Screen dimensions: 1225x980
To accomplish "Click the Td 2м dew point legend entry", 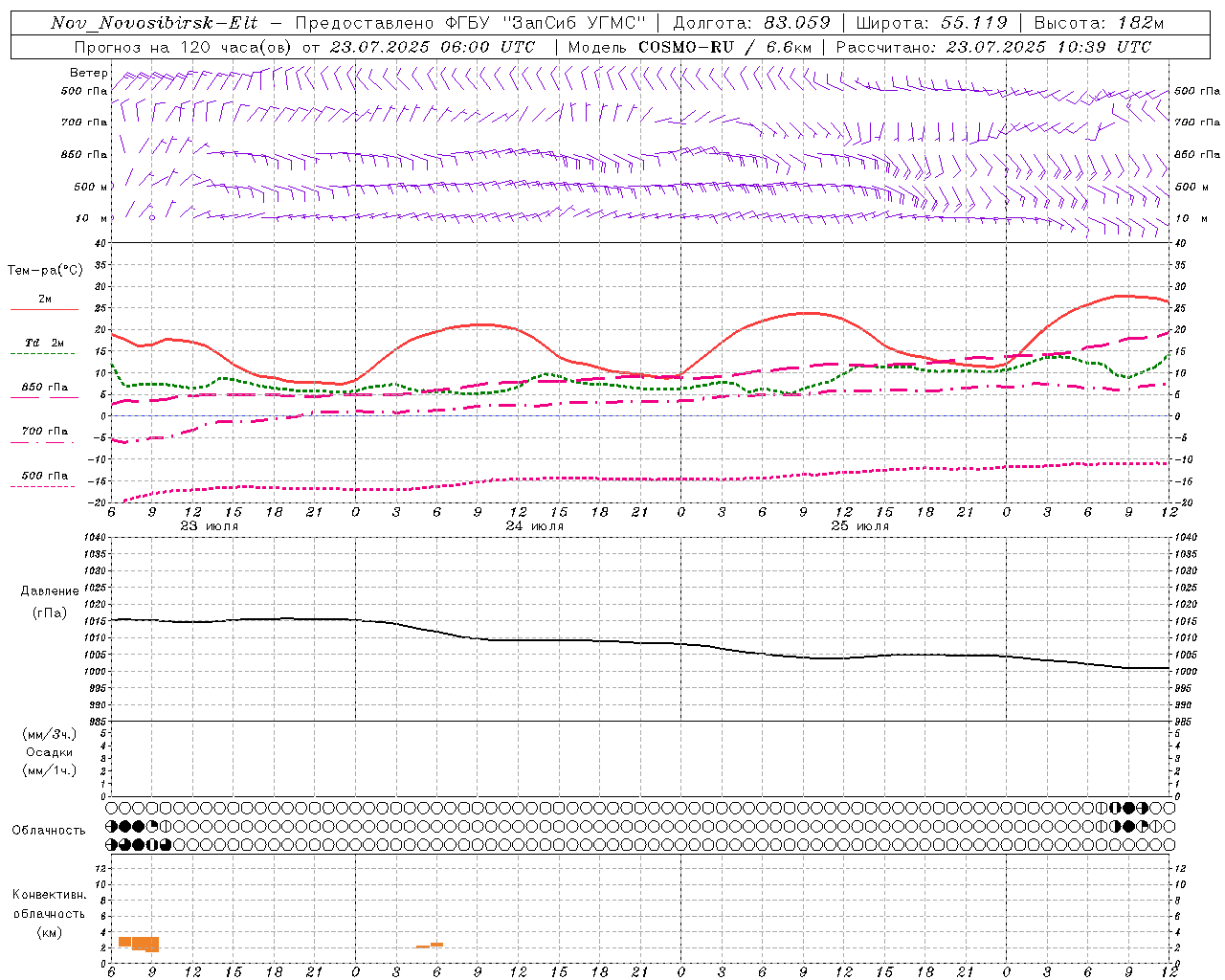I will coord(44,343).
